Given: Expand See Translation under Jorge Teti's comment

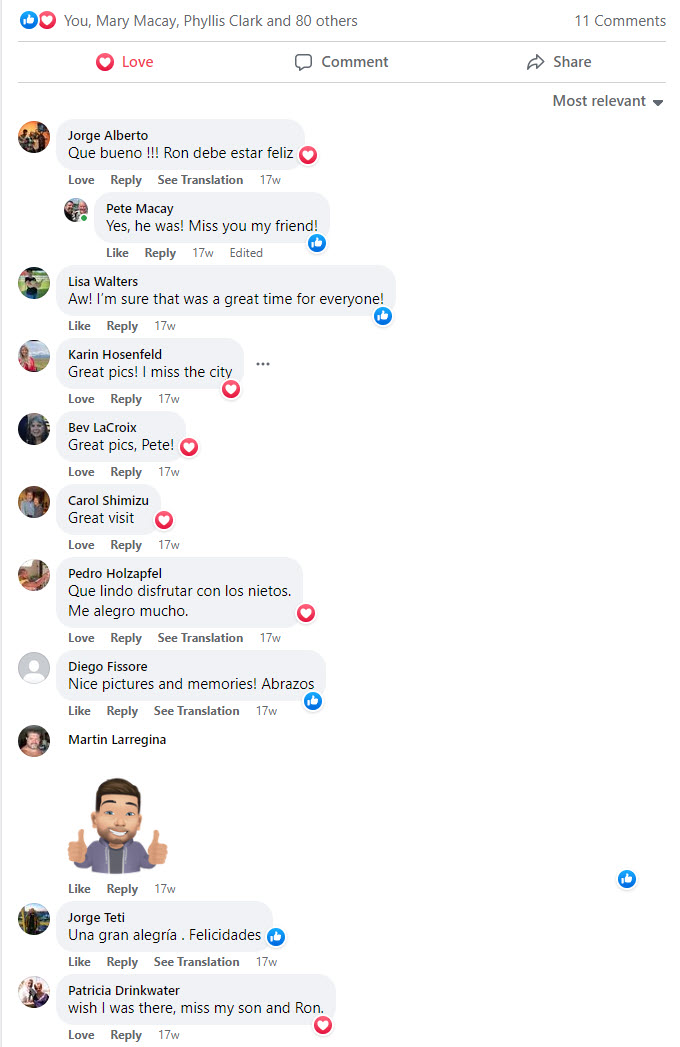Looking at the screenshot, I should [196, 962].
